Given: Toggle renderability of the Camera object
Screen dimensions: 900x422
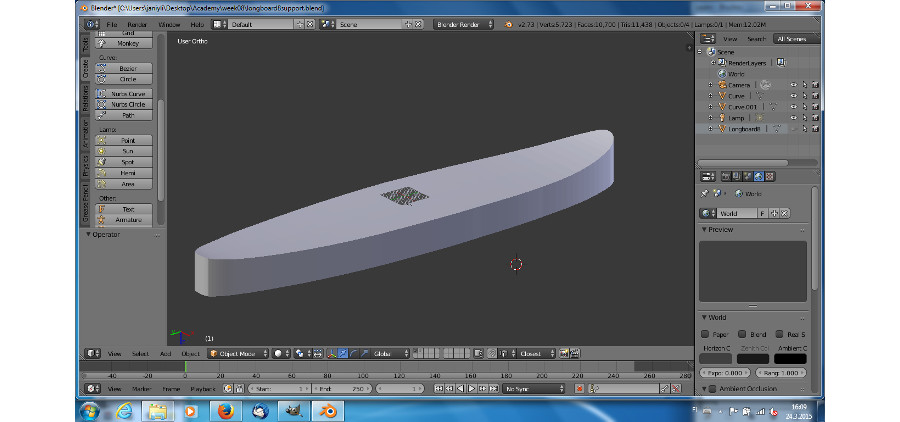Looking at the screenshot, I should pyautogui.click(x=815, y=84).
